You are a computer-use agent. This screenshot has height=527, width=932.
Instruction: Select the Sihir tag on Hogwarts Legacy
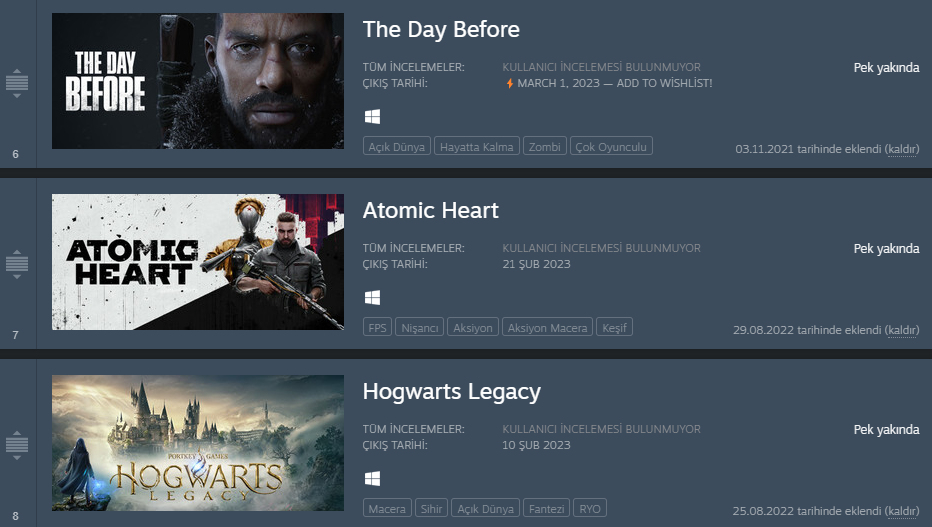(431, 509)
